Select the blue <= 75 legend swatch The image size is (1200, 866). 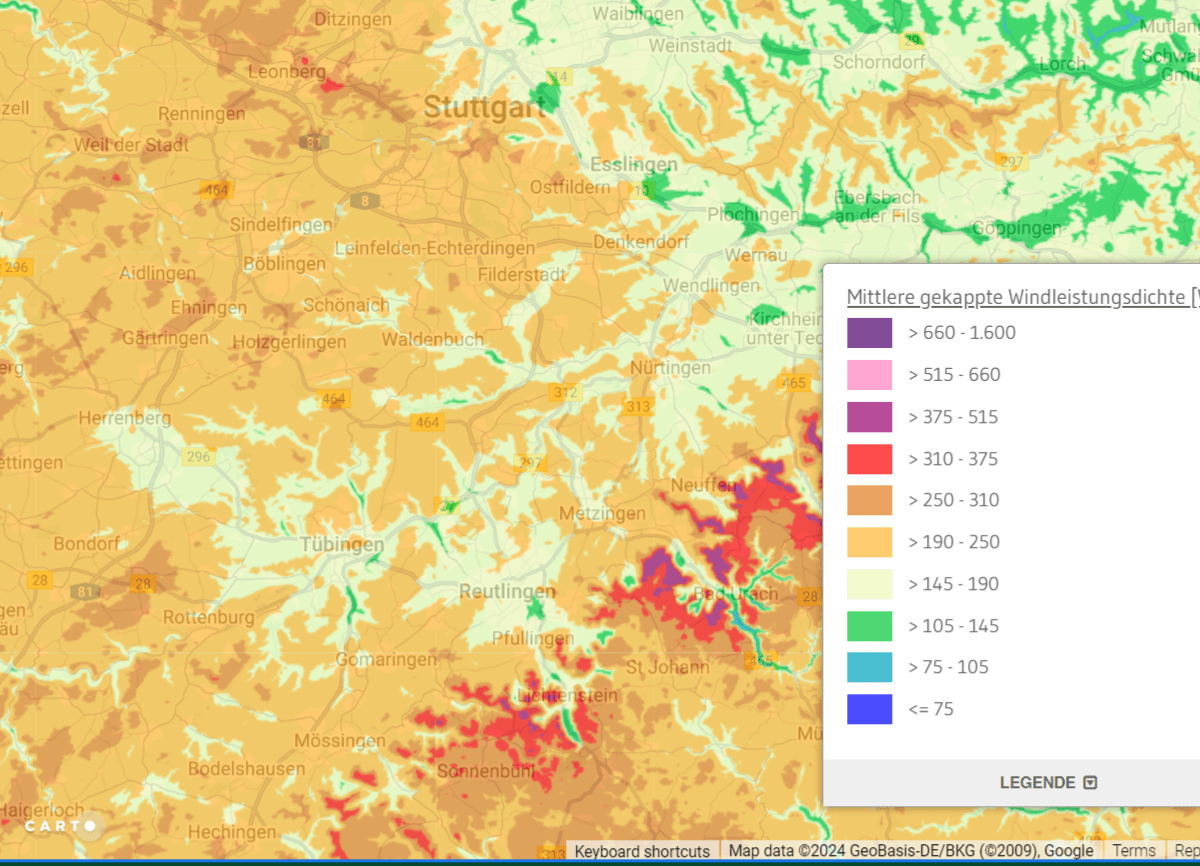click(869, 709)
